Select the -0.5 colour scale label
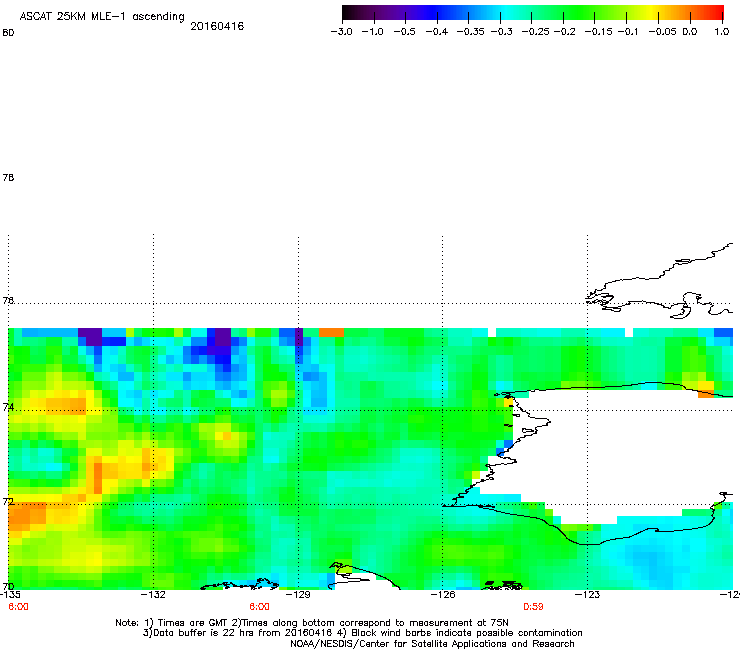 (404, 32)
